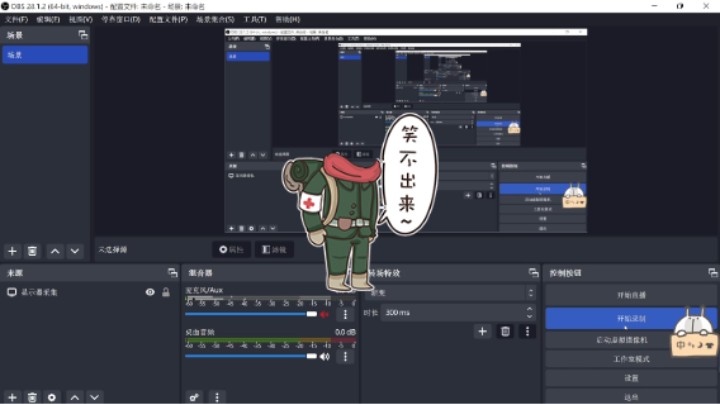This screenshot has height=404, width=720.
Task: Click the 开始录制 start recording button
Action: (x=631, y=318)
